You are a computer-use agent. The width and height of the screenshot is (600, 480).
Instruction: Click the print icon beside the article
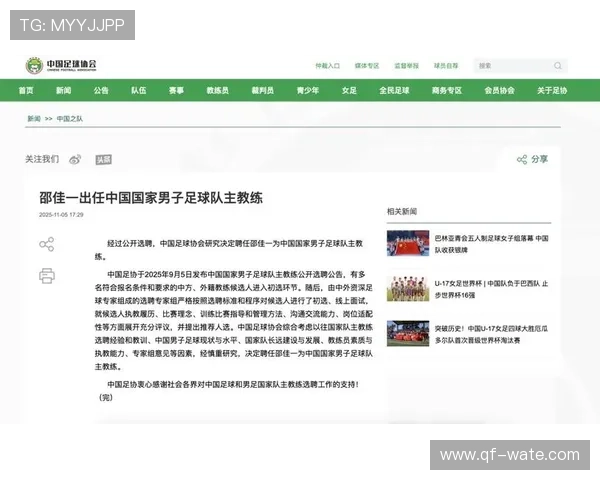pos(47,276)
